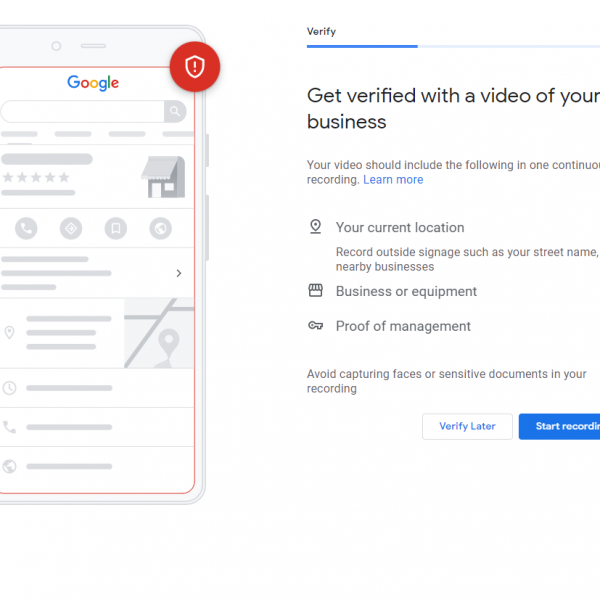The width and height of the screenshot is (600, 600).
Task: Click the search field in phone mockup
Action: (83, 111)
